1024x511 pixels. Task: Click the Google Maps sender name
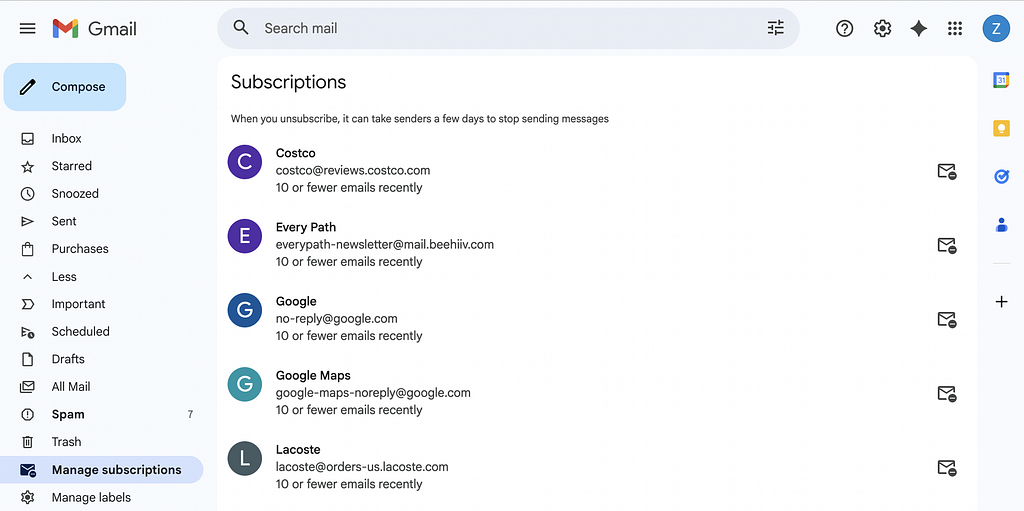pos(313,376)
